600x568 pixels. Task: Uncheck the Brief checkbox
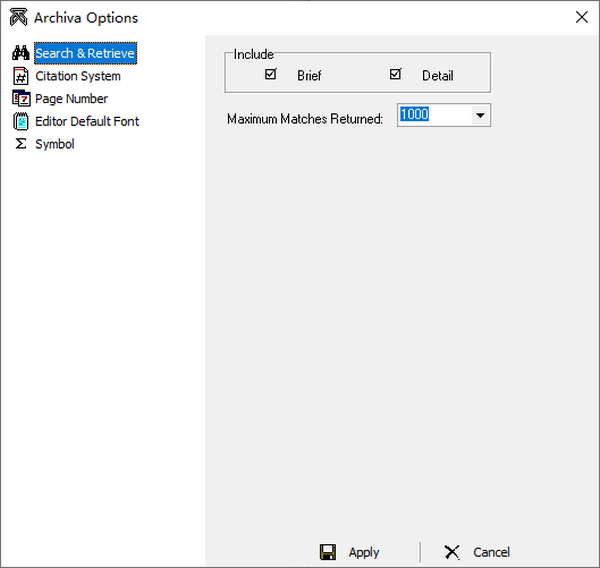pos(270,75)
